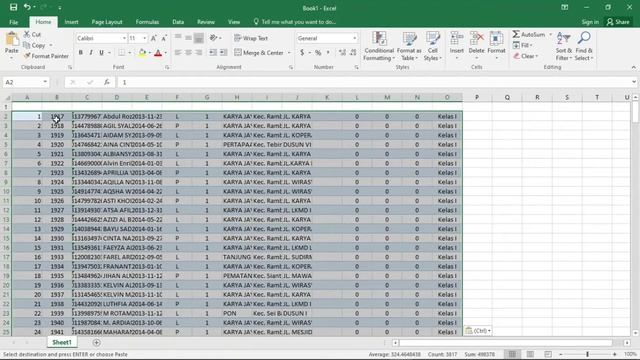Open Format as Table
Screen dimensions: 640x360
click(409, 46)
